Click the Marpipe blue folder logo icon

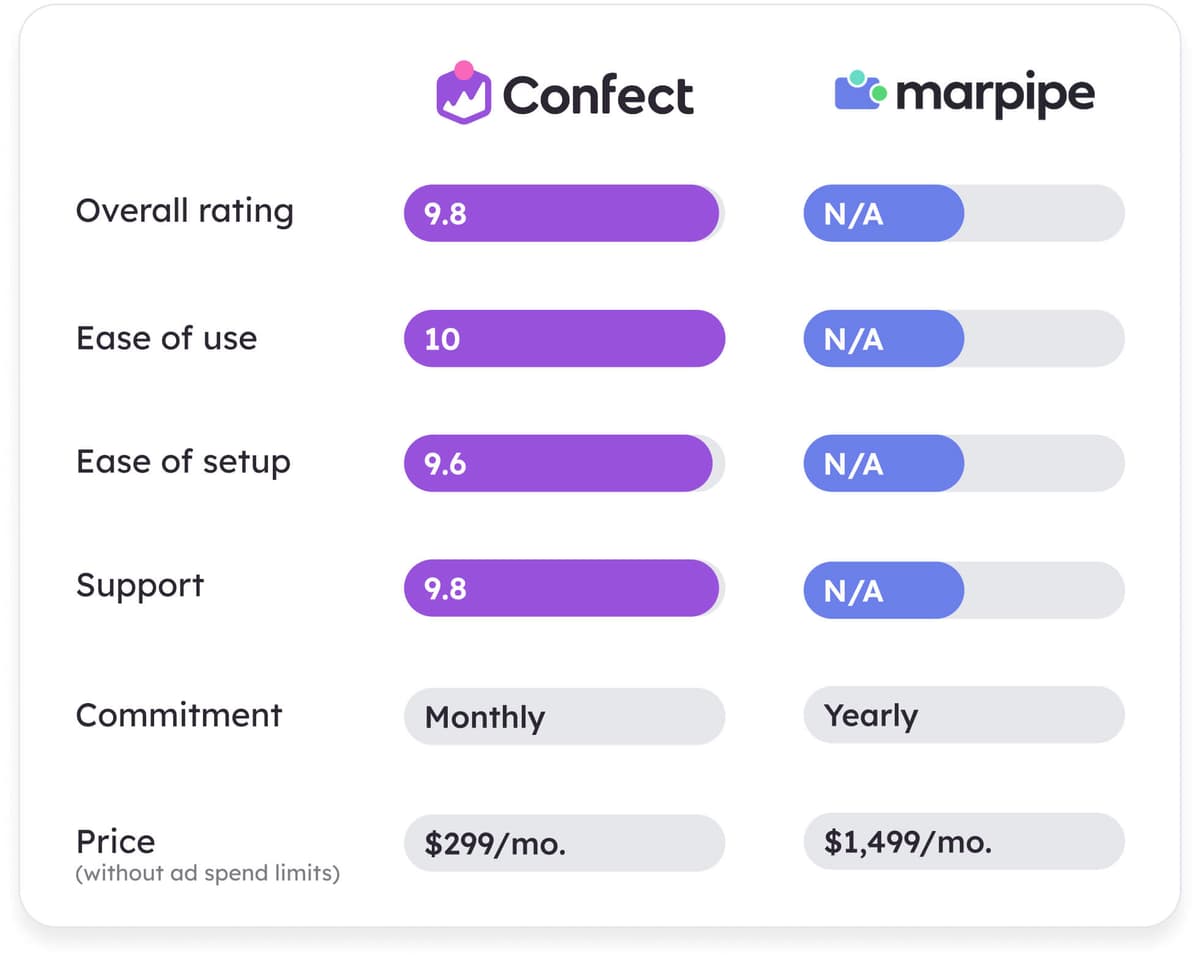pyautogui.click(x=860, y=92)
